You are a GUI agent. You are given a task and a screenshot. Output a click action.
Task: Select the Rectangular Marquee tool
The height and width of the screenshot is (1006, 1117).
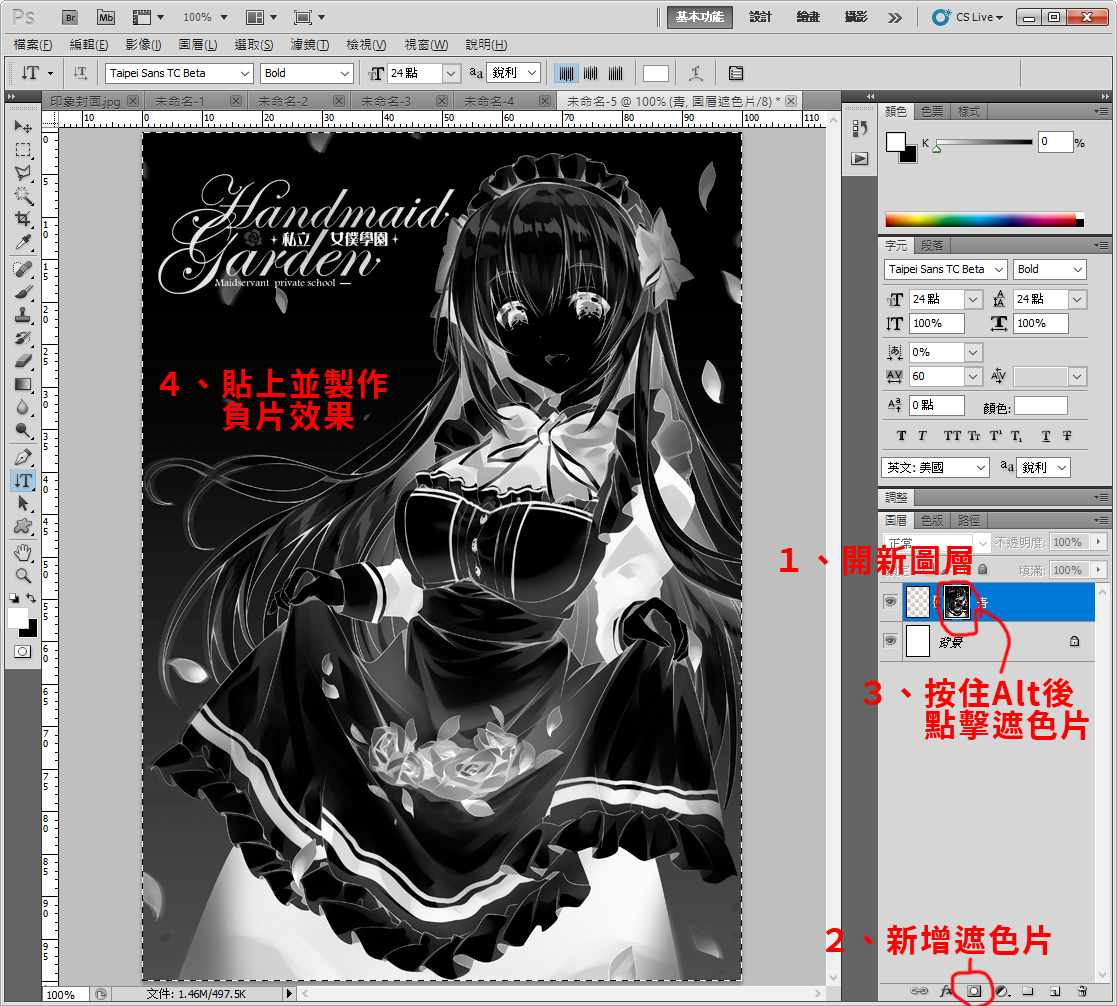pos(23,150)
